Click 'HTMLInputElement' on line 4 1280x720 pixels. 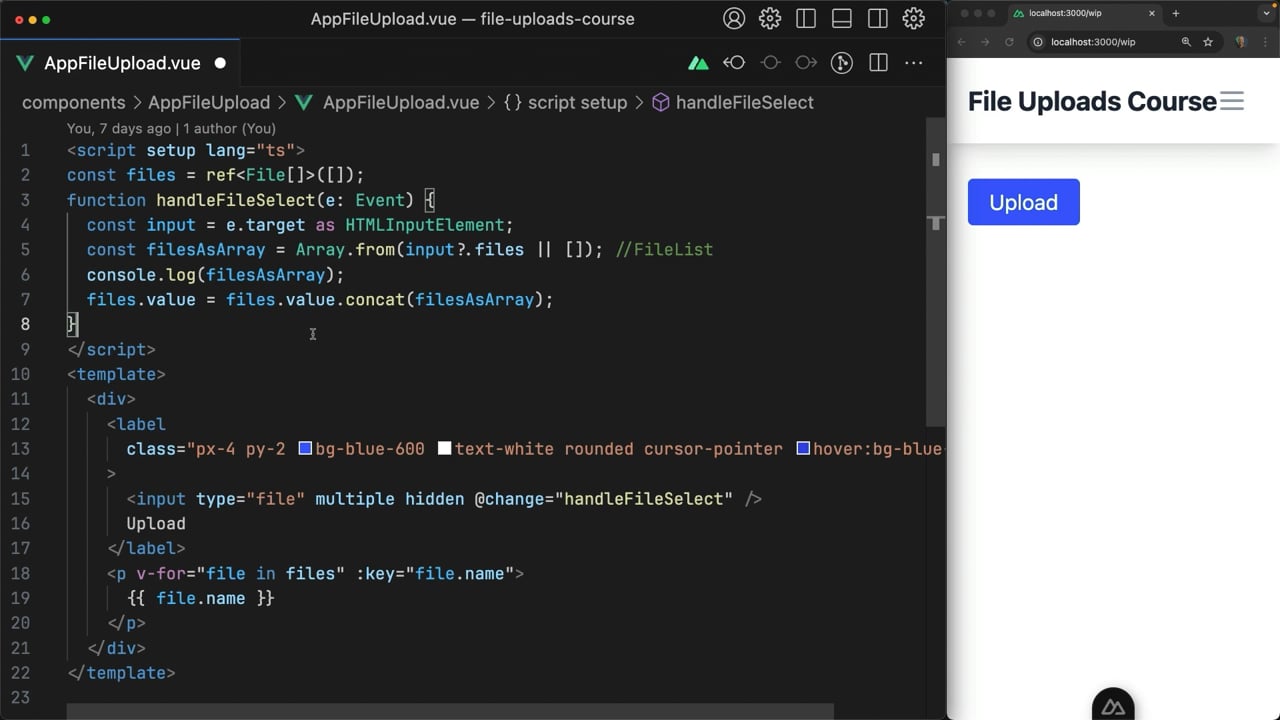(424, 225)
